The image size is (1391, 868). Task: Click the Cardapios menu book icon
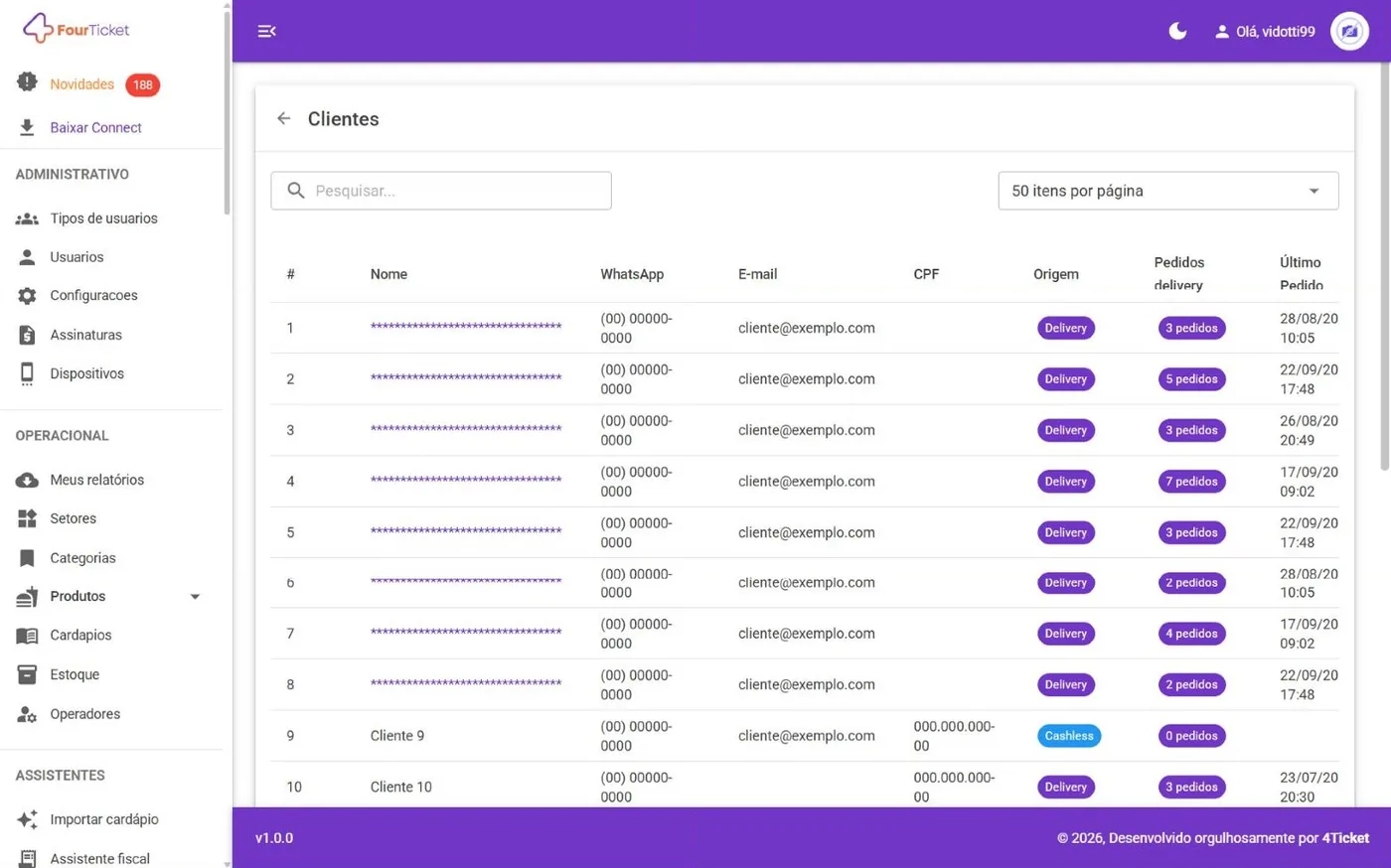pos(27,636)
